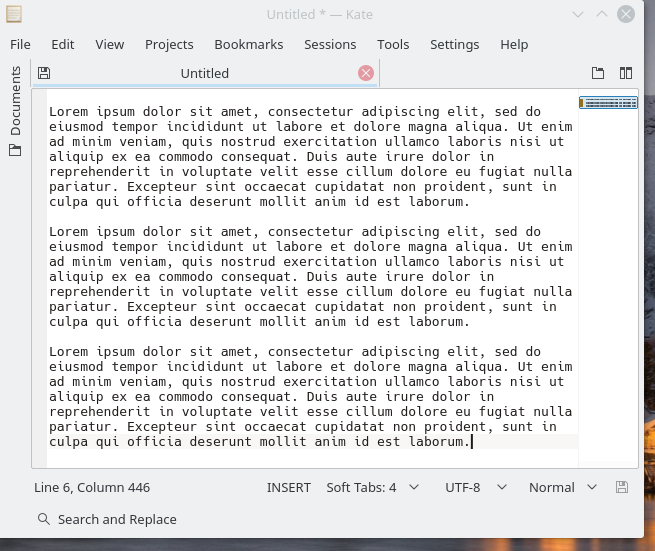Click the magnifier search icon

coord(44,519)
